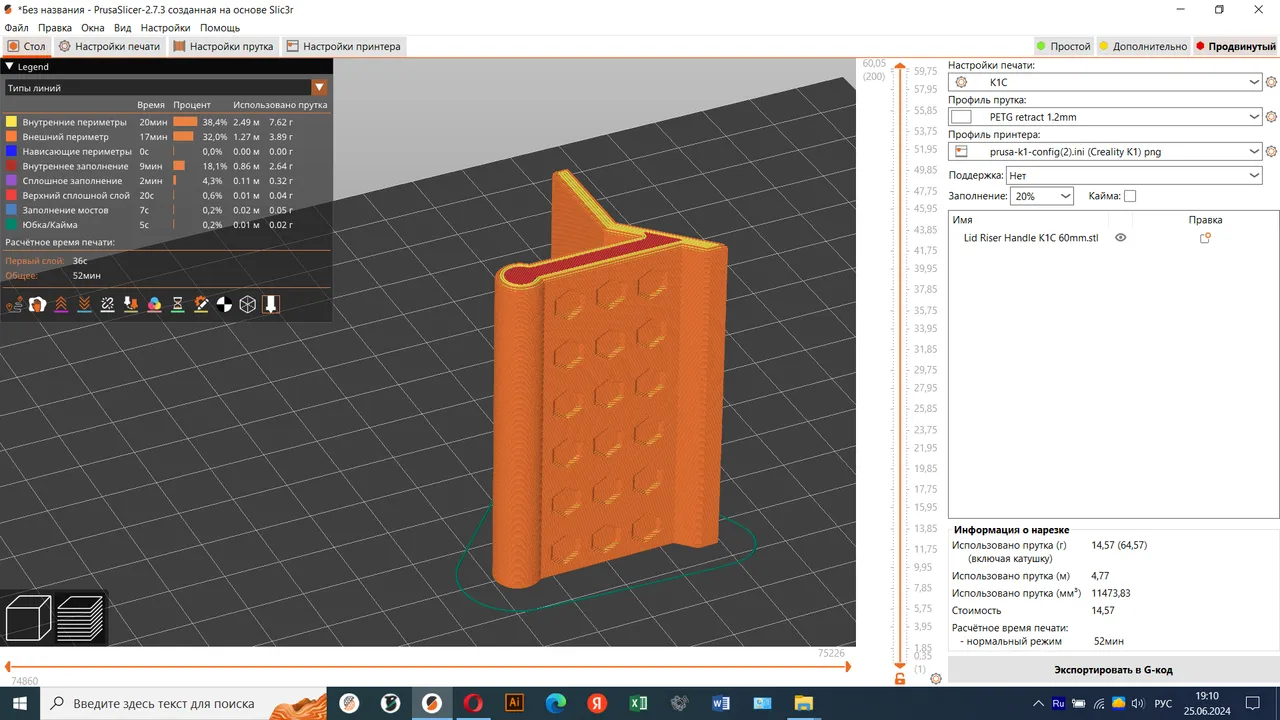Toggle pause print markers via the hourglass icon
Image resolution: width=1280 pixels, height=720 pixels.
point(177,304)
